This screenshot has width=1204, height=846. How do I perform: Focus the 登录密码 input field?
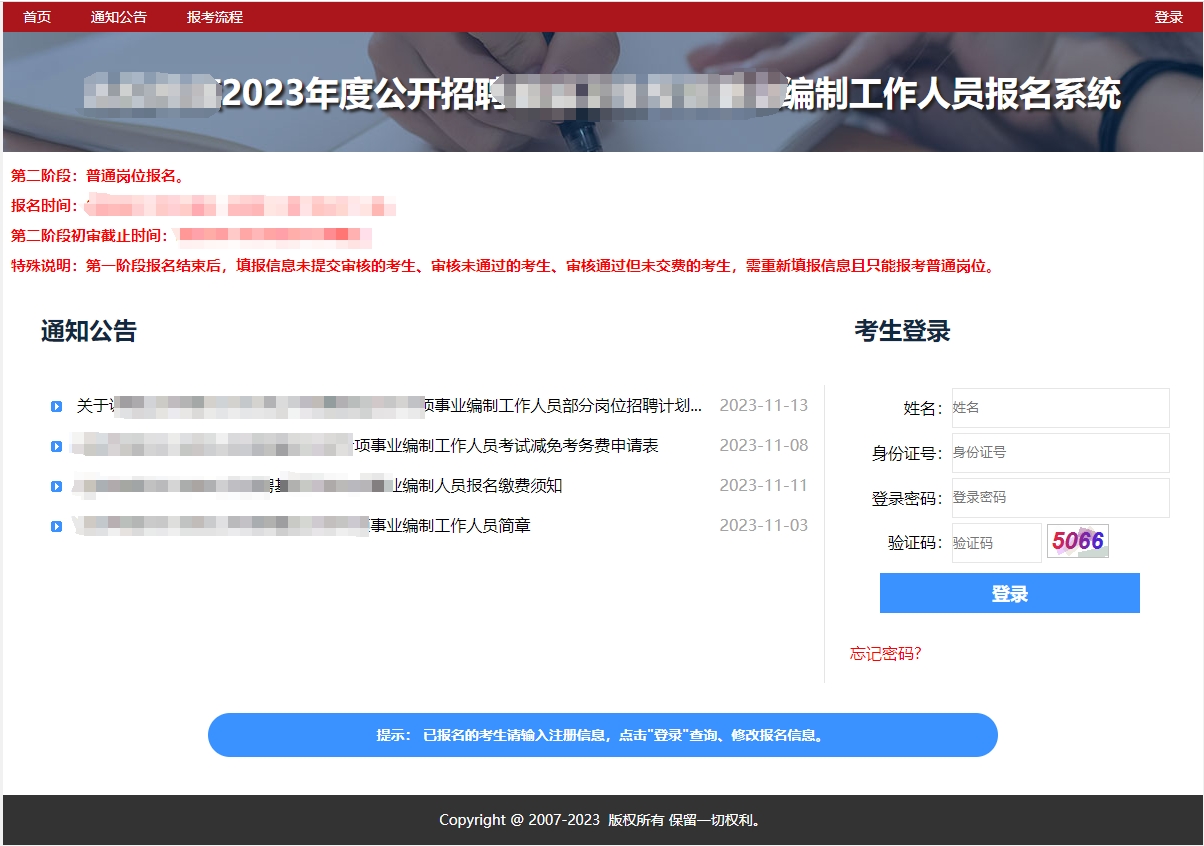pos(1061,498)
